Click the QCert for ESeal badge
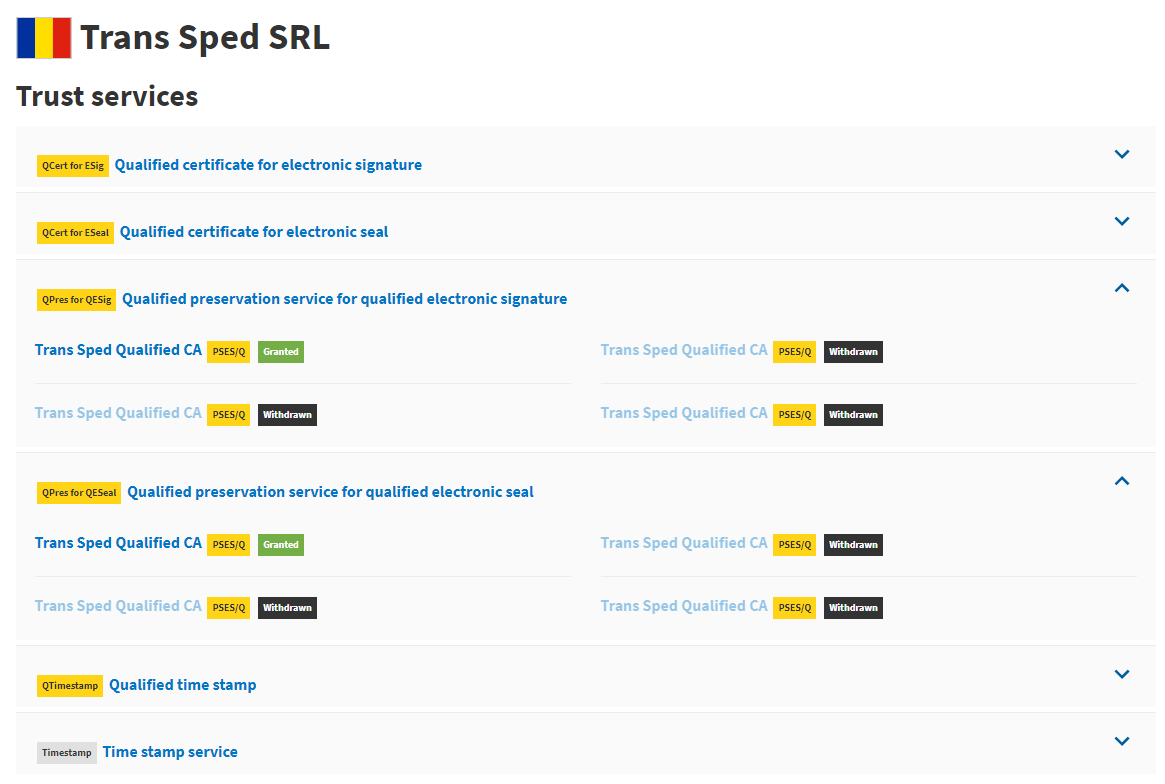 (76, 233)
